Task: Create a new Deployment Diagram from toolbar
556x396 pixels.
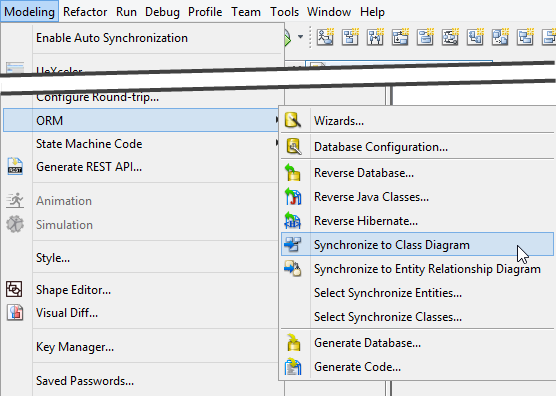Action: point(500,36)
